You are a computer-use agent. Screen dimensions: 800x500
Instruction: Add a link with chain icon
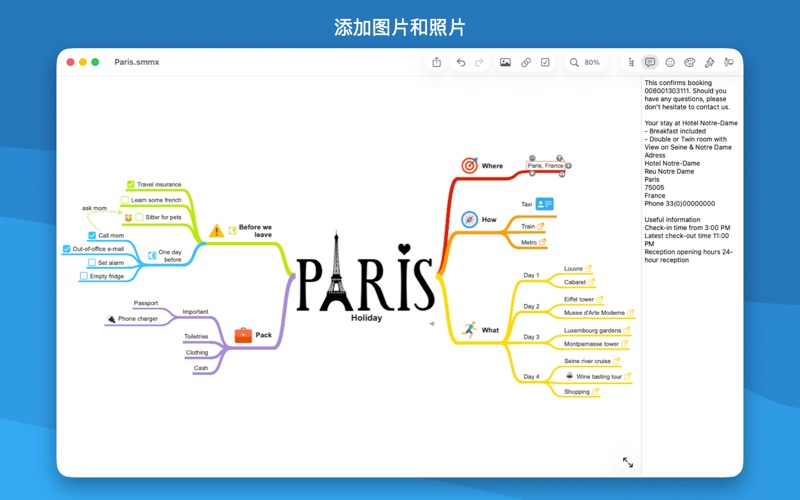(x=526, y=62)
